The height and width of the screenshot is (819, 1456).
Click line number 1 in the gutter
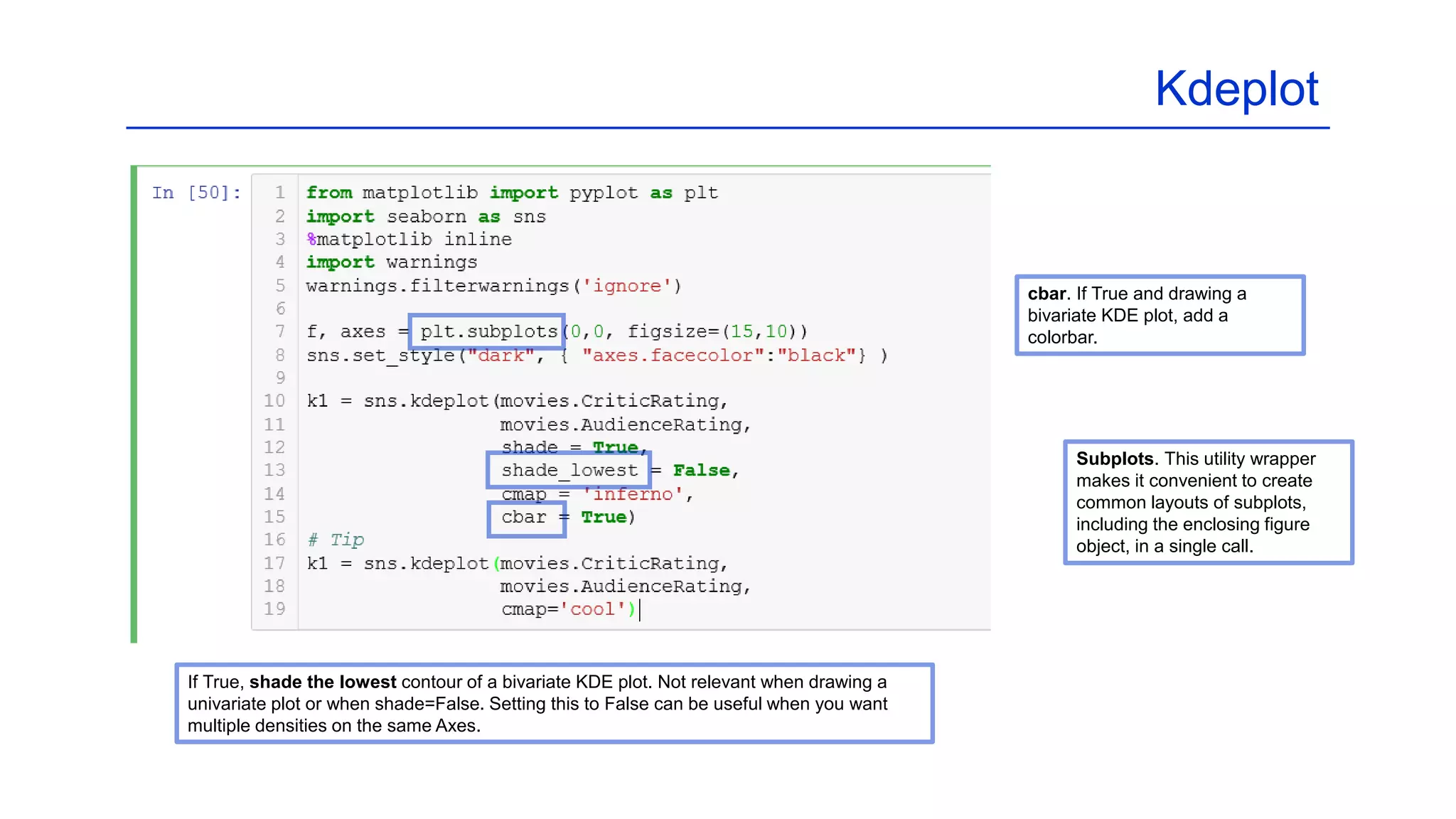click(280, 193)
